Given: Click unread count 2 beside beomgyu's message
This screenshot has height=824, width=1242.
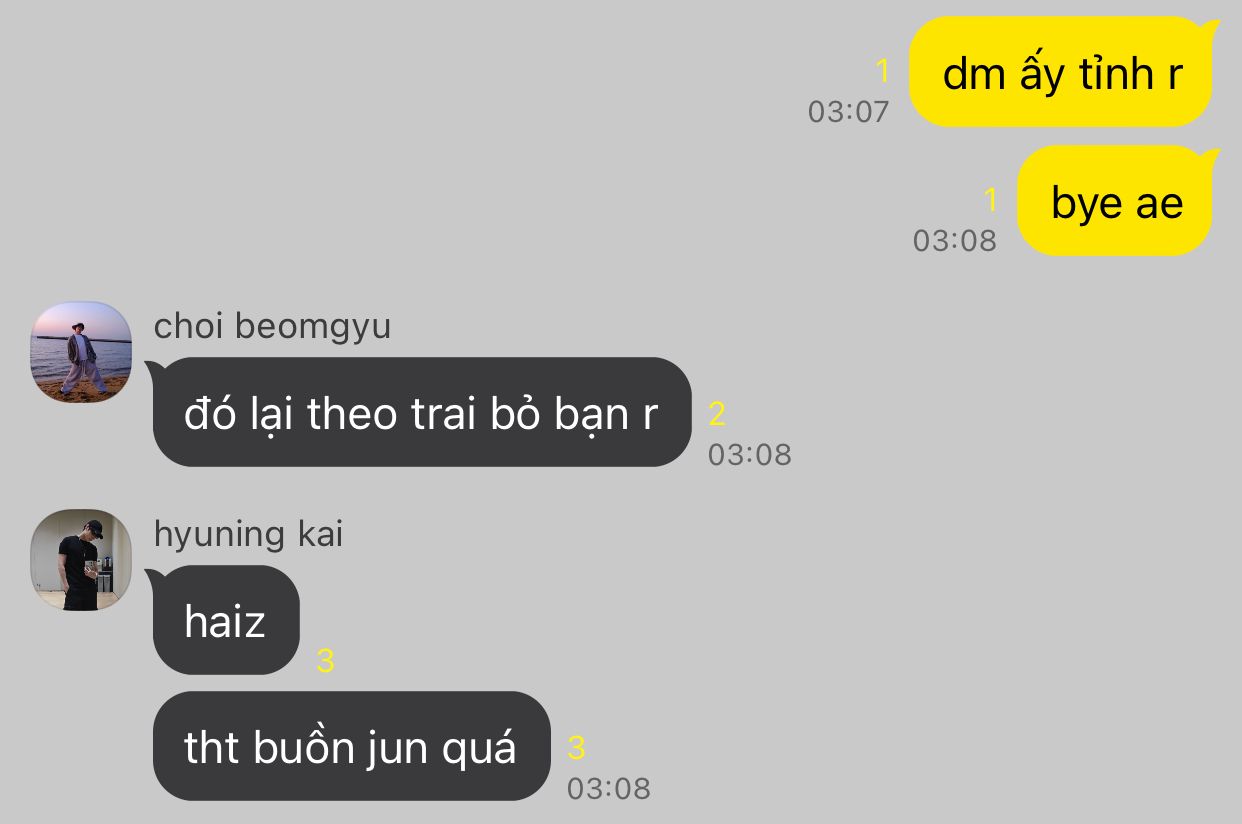Looking at the screenshot, I should (x=717, y=413).
